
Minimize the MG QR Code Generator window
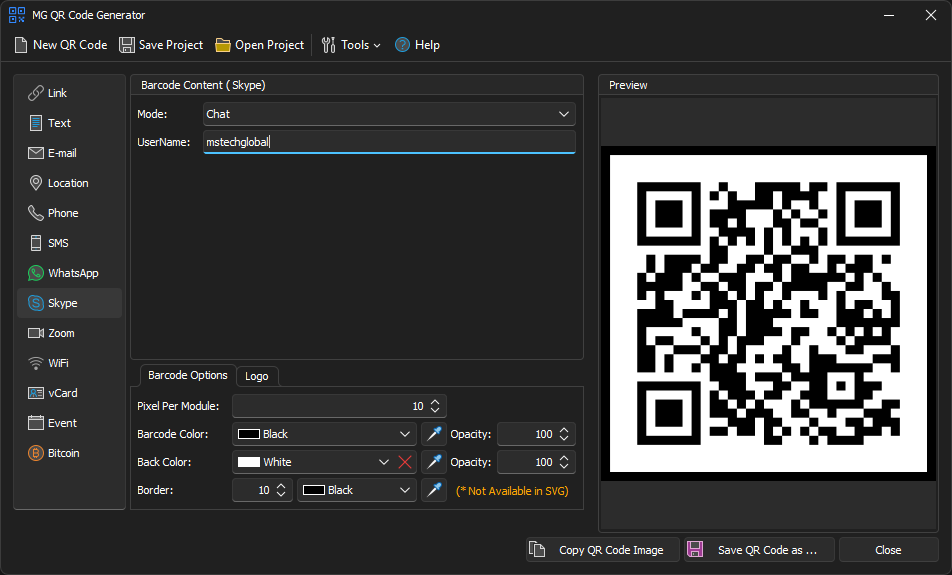[889, 15]
